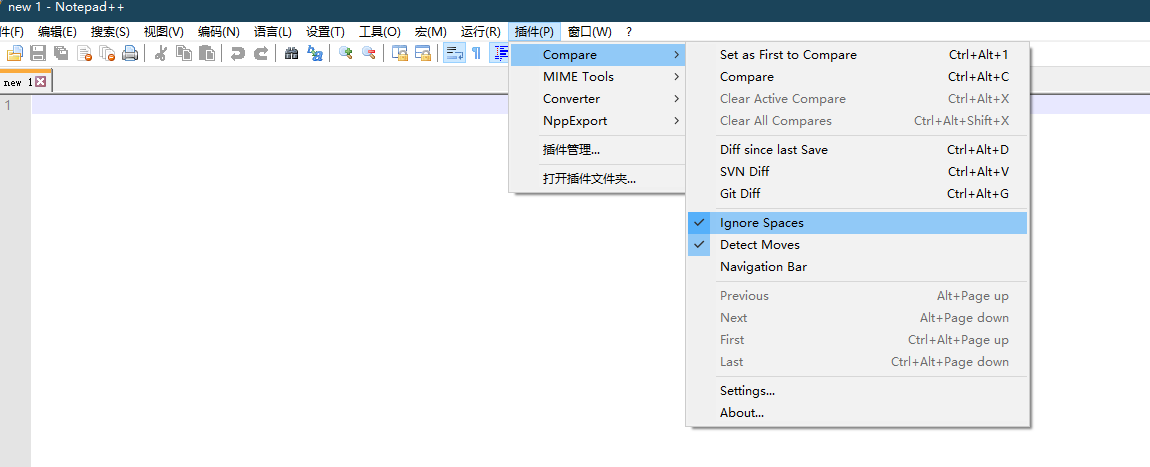
Task: Toggle the Show All Characters pilcrow icon
Action: pyautogui.click(x=477, y=53)
